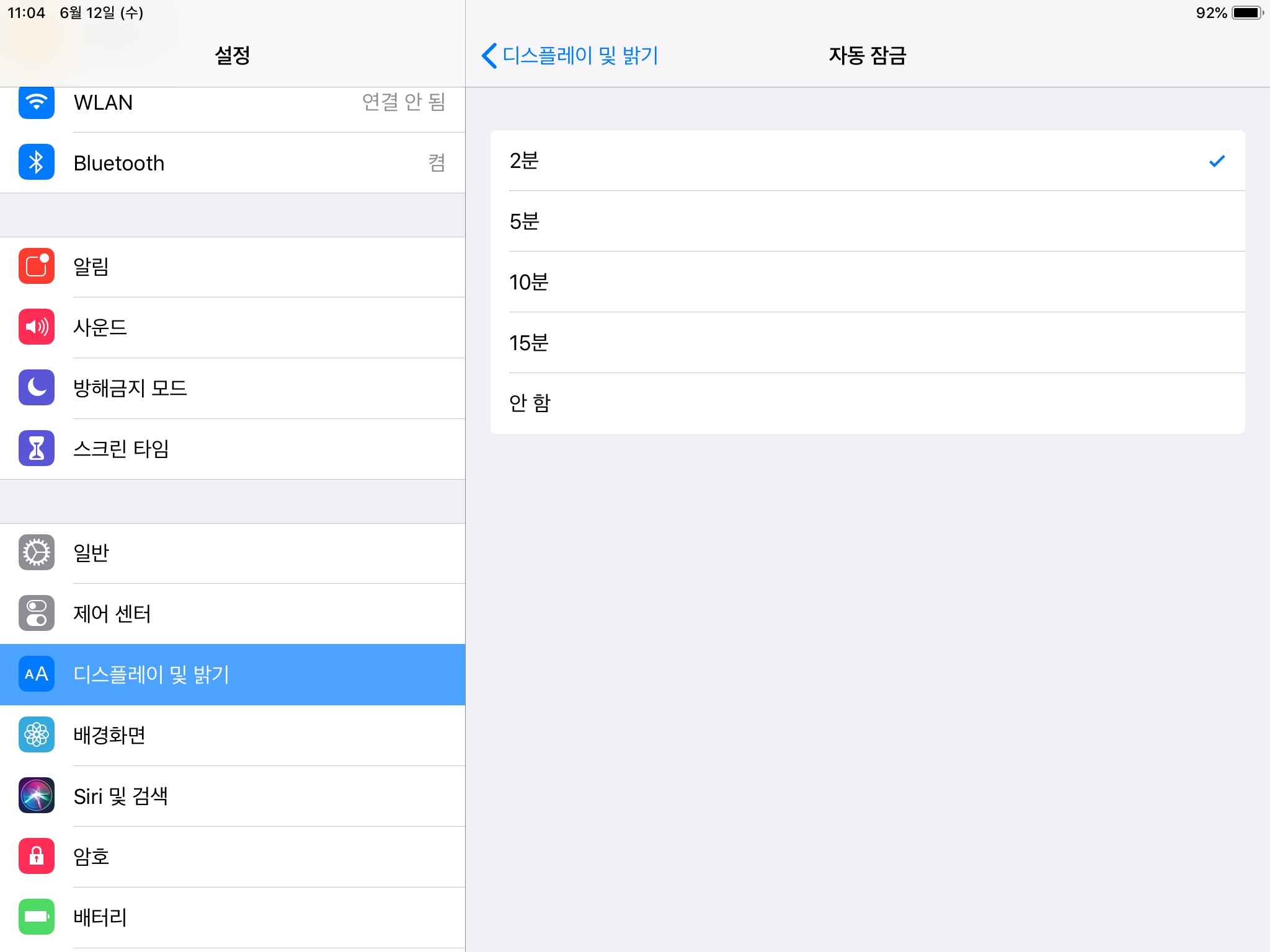Open Siri 및 검색 settings

[233, 796]
